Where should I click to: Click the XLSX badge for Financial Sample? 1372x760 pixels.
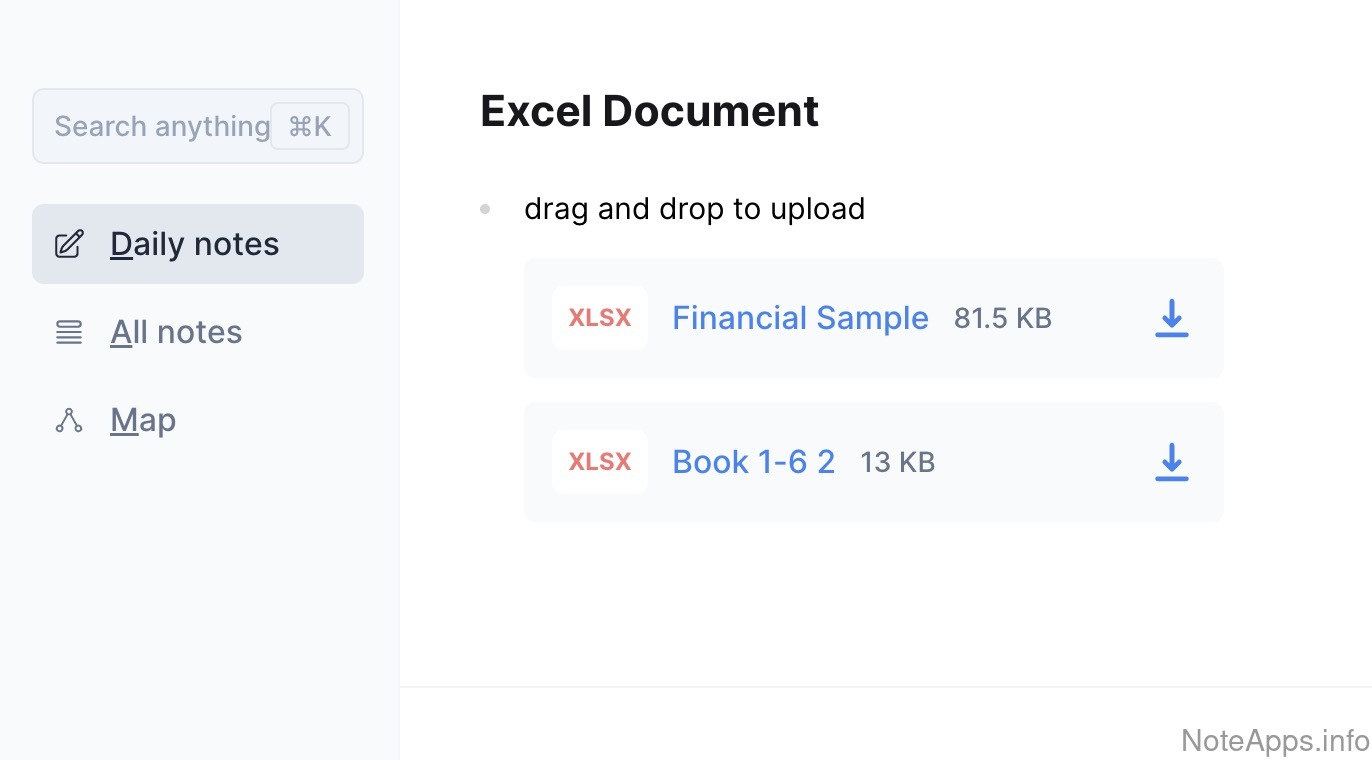pos(600,318)
